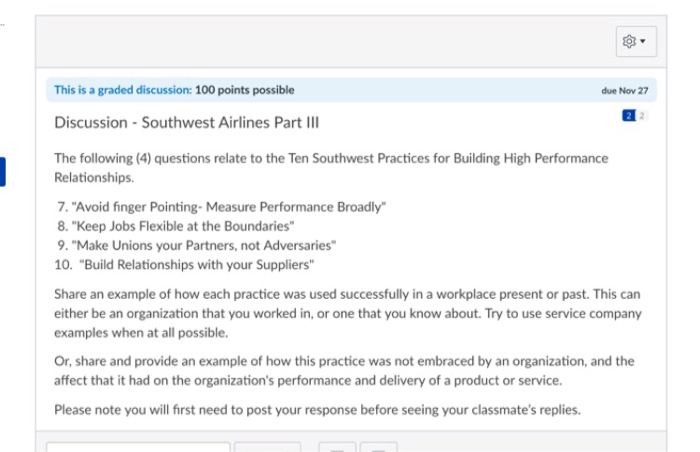
Task: Select the discussion title Southwest Airlines Part III
Action: (187, 122)
